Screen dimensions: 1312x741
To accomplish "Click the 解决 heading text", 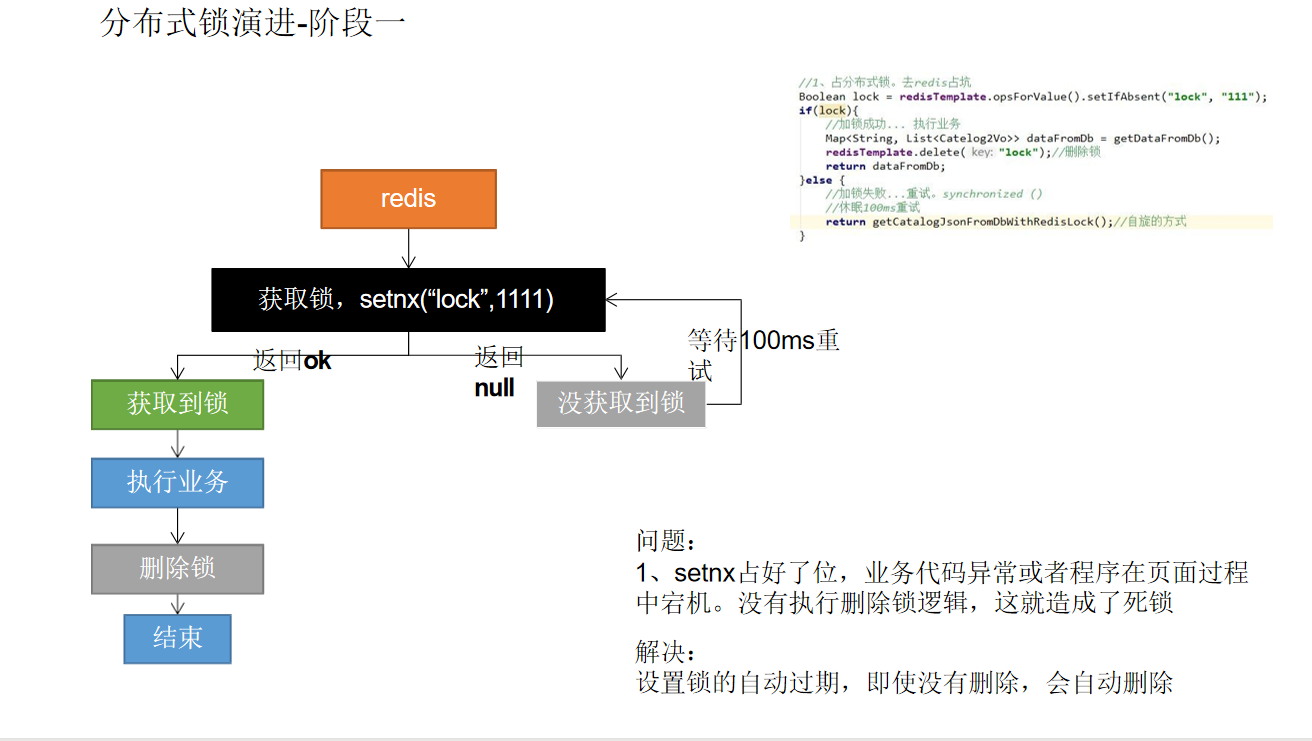I will click(660, 650).
